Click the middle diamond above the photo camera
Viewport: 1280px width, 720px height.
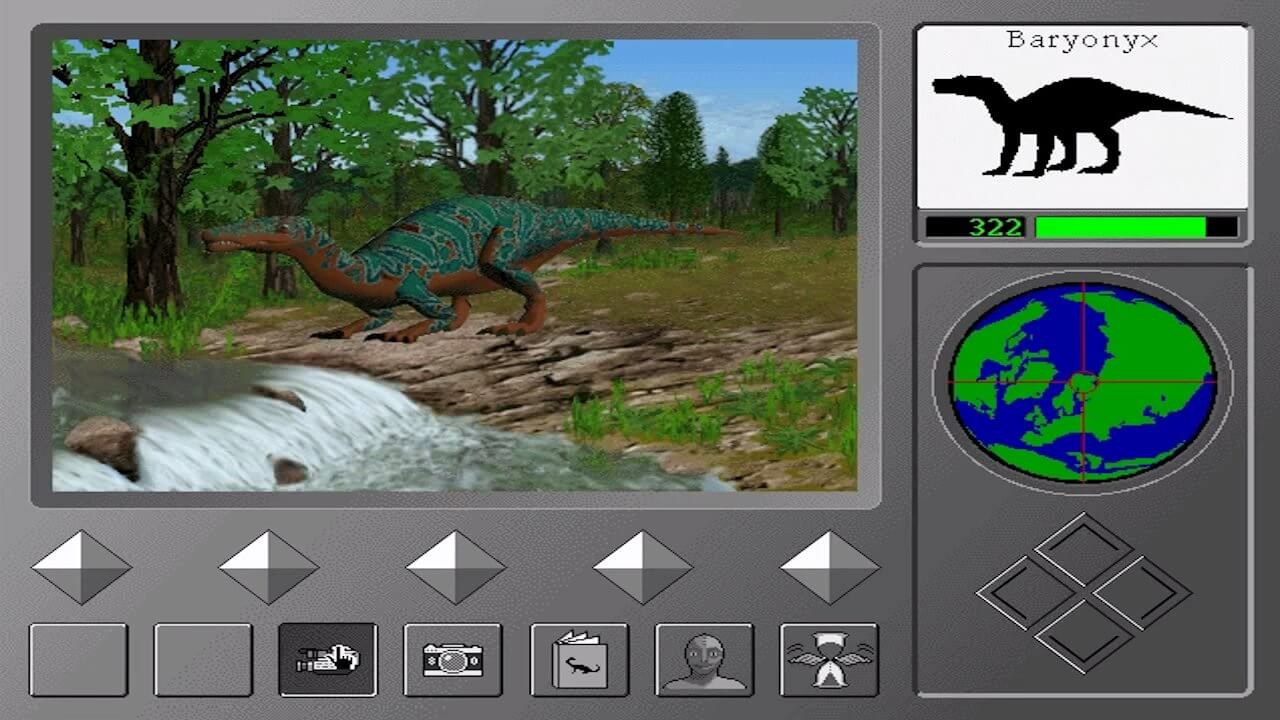[455, 567]
